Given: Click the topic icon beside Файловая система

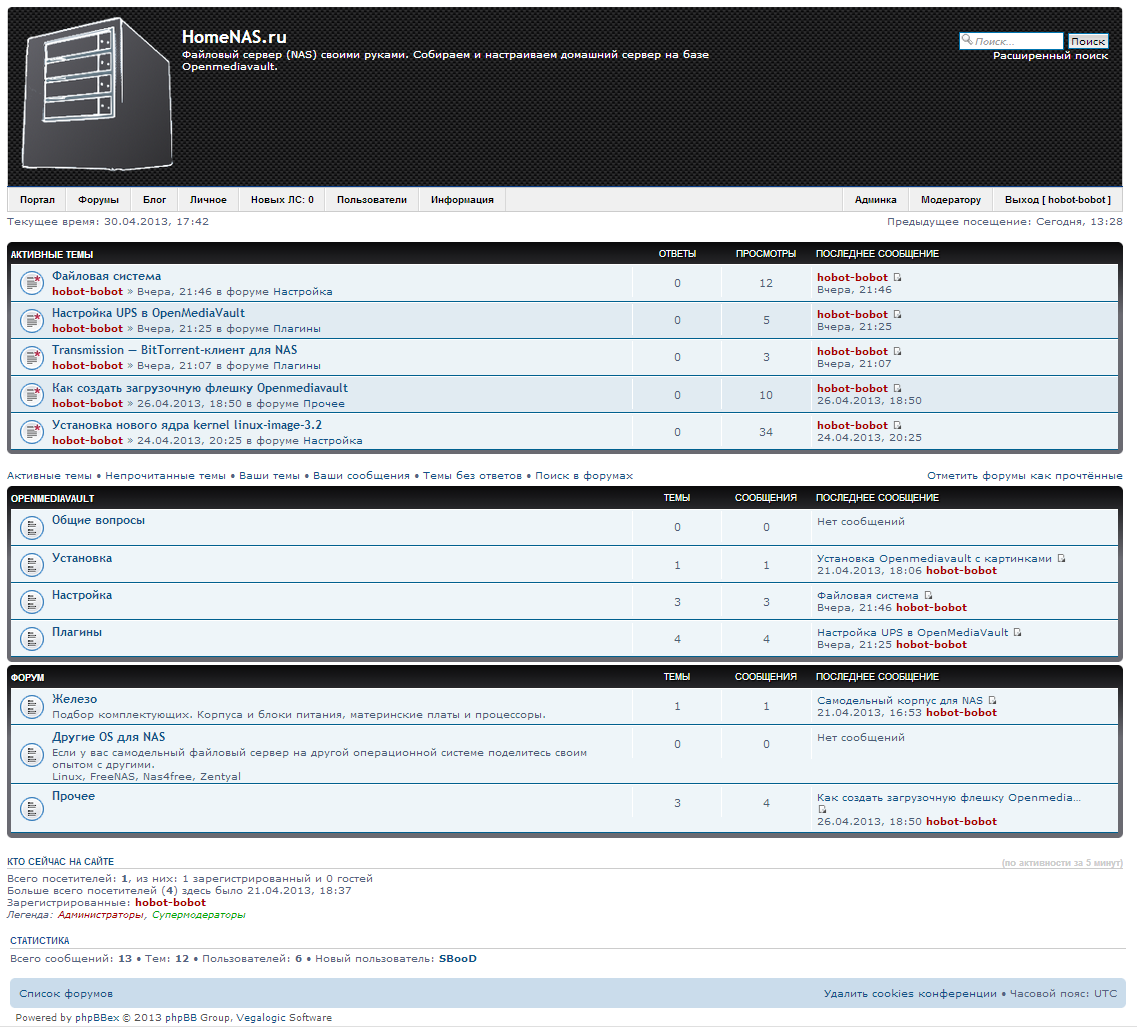Looking at the screenshot, I should [x=32, y=284].
